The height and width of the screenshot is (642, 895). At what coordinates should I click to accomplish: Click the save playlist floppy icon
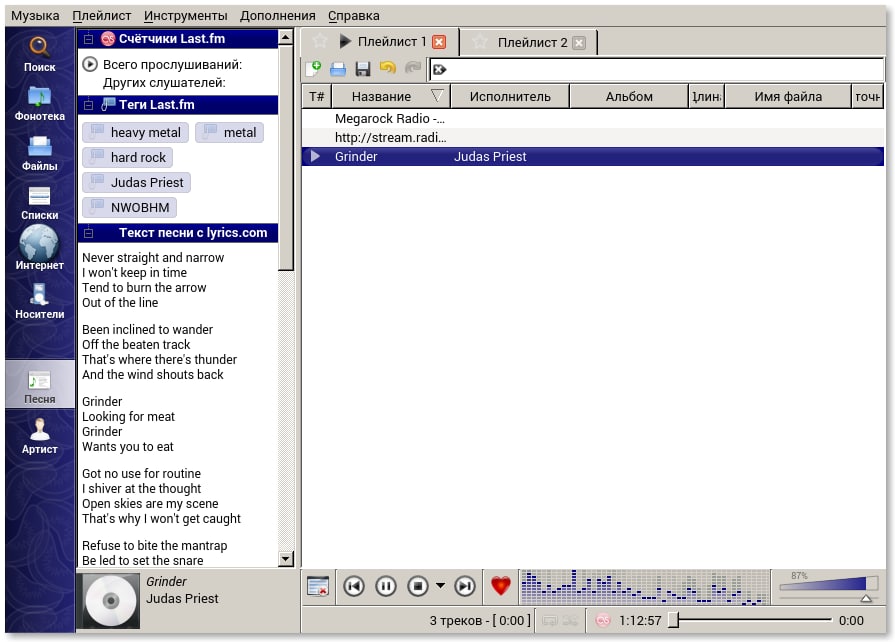(362, 69)
